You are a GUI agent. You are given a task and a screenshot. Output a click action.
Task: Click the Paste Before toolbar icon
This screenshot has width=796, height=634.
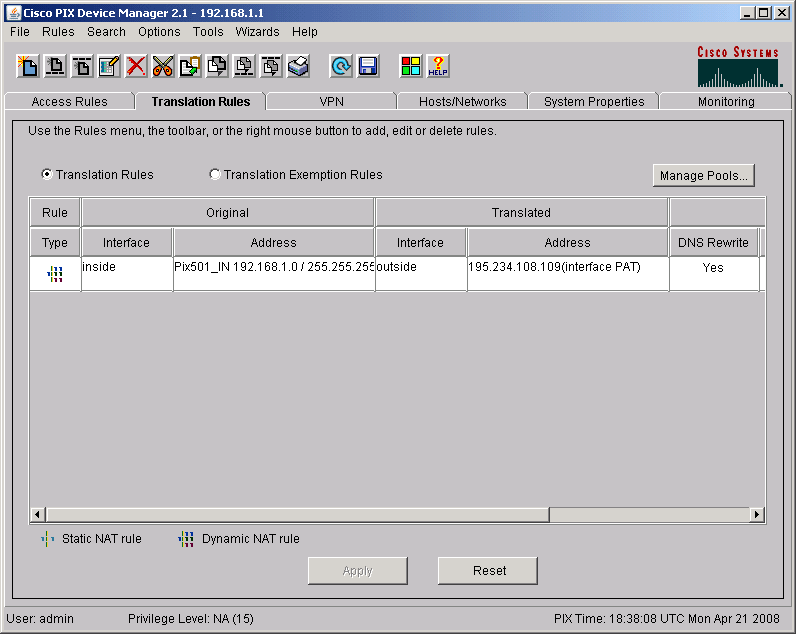click(x=244, y=66)
